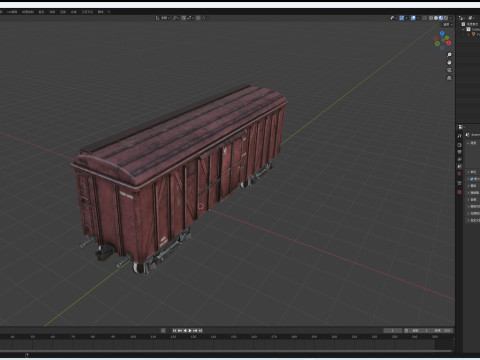The width and height of the screenshot is (480, 360).
Task: Open the Texture properties tab
Action: [x=460, y=192]
